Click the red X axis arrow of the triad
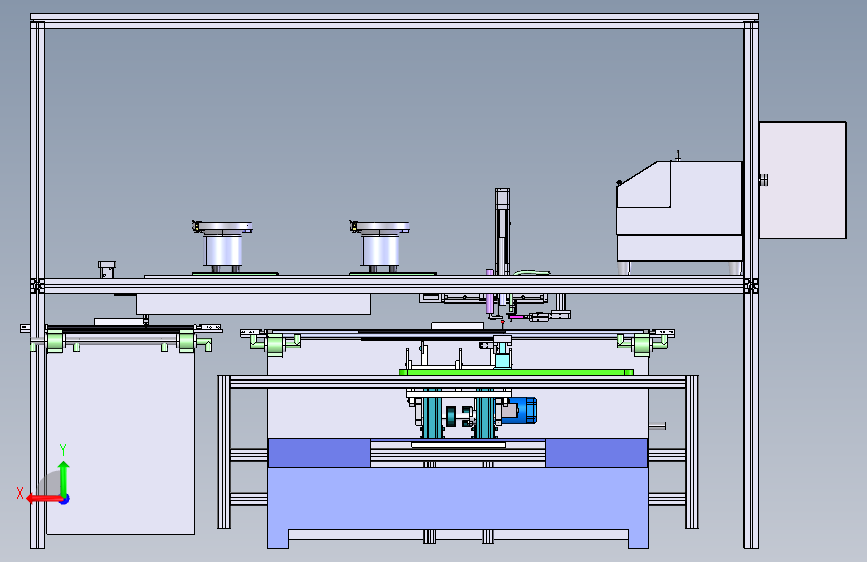 click(44, 499)
